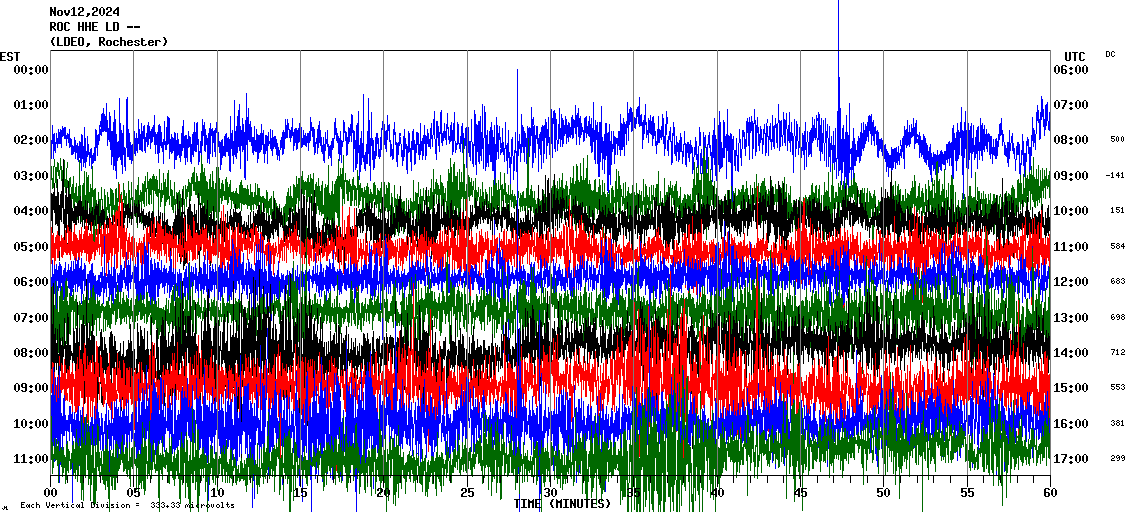Click the DC offset value 712

tap(1117, 353)
